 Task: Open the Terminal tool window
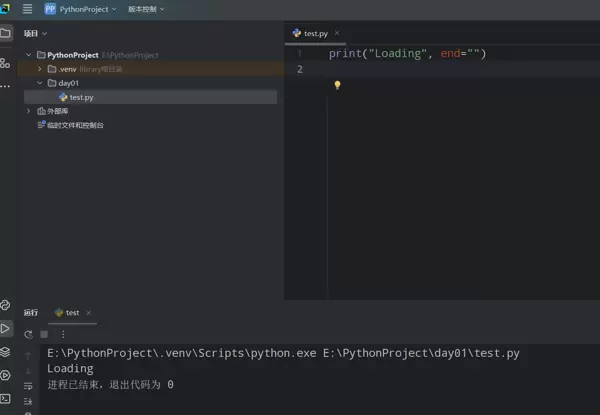pyautogui.click(x=6, y=399)
